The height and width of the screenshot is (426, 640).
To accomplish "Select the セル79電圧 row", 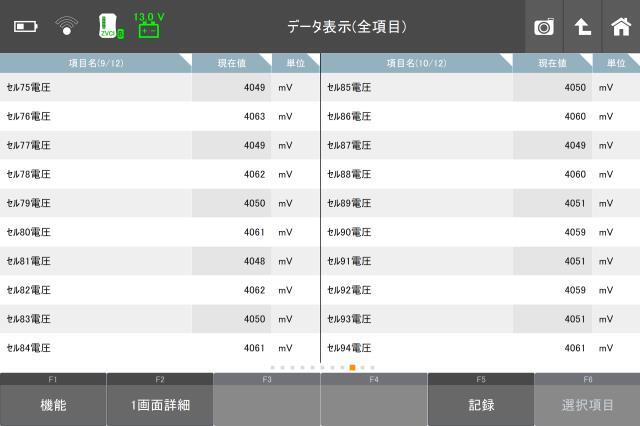I will coord(160,203).
